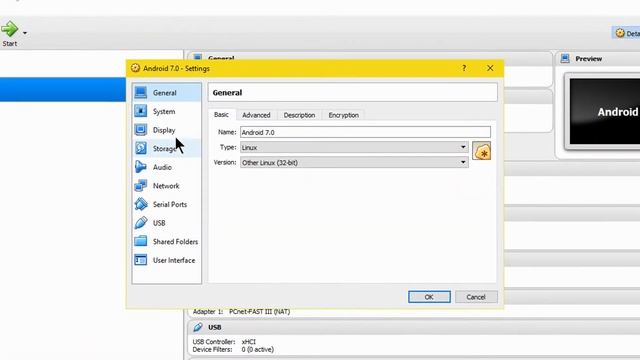Click the Preview panel monitor icon
Screen dimensions: 640x360
(x=565, y=59)
